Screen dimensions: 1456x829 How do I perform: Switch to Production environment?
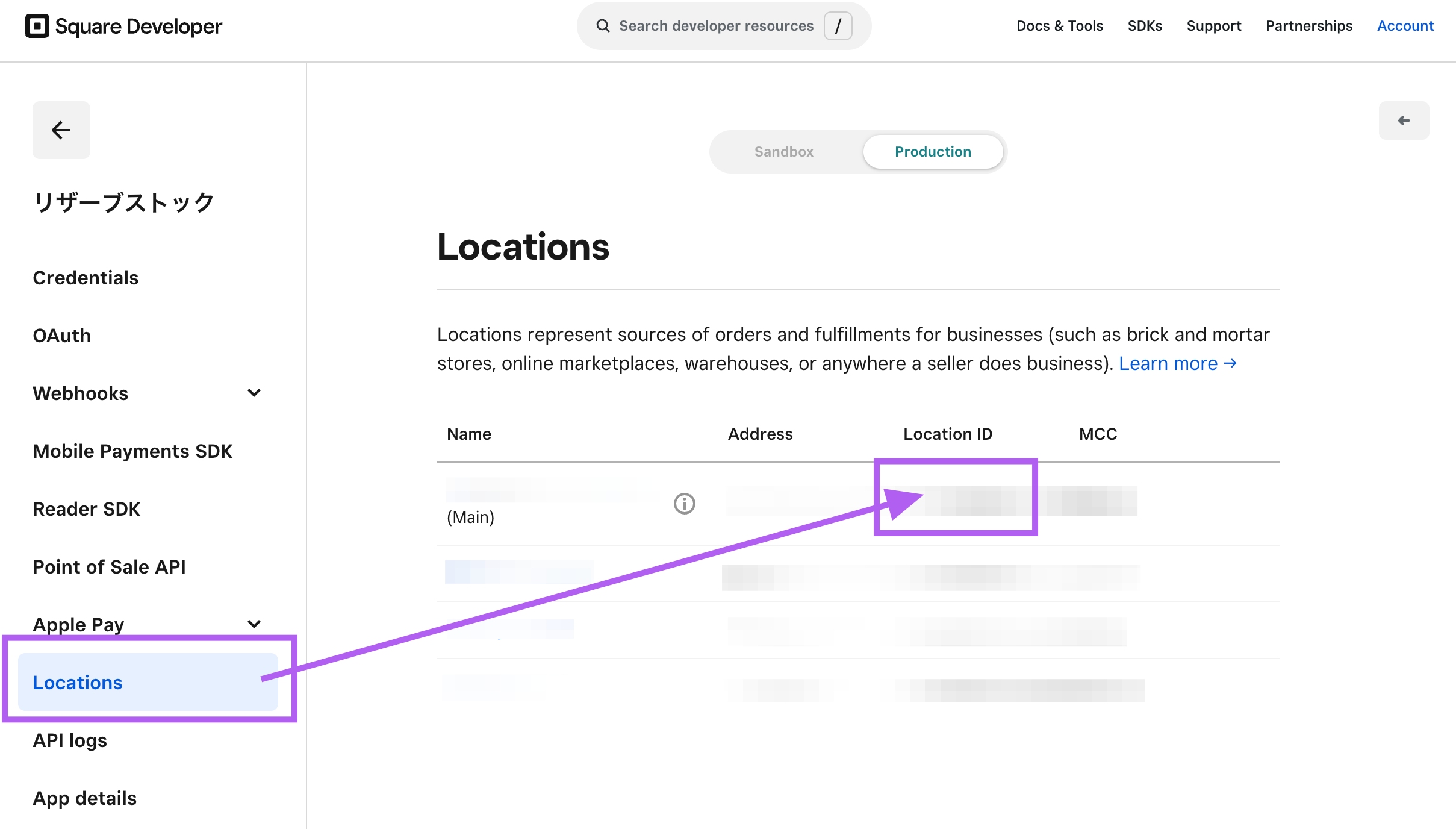pos(933,152)
